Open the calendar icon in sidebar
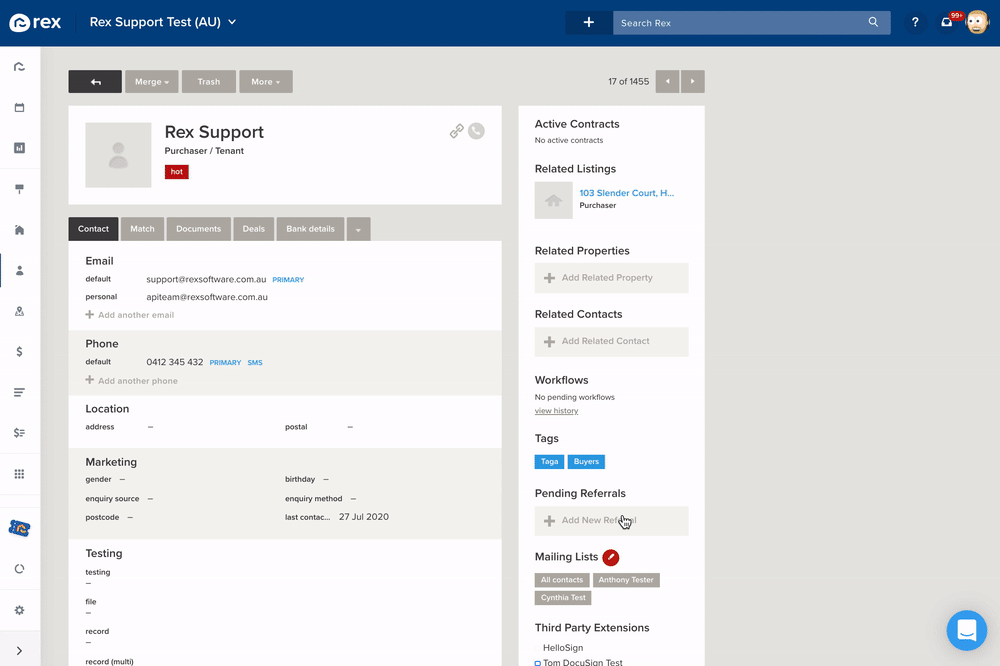 click(19, 107)
